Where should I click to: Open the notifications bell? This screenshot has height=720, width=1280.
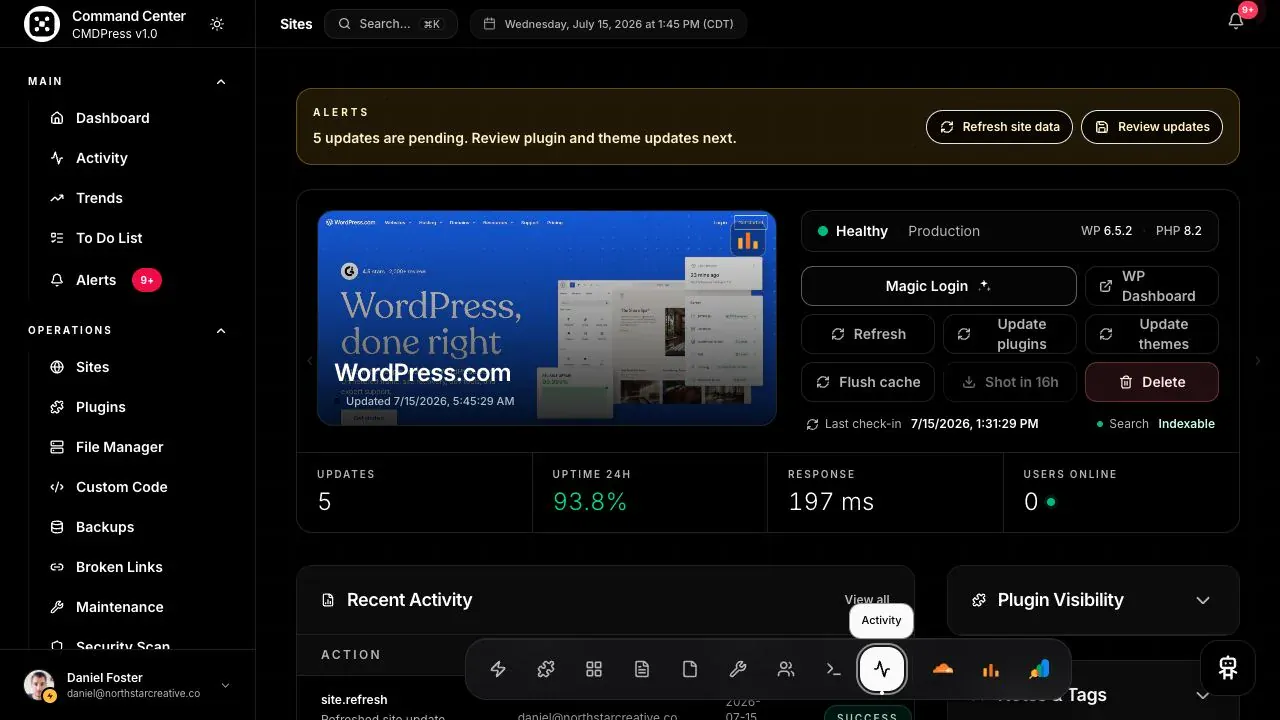coord(1236,22)
